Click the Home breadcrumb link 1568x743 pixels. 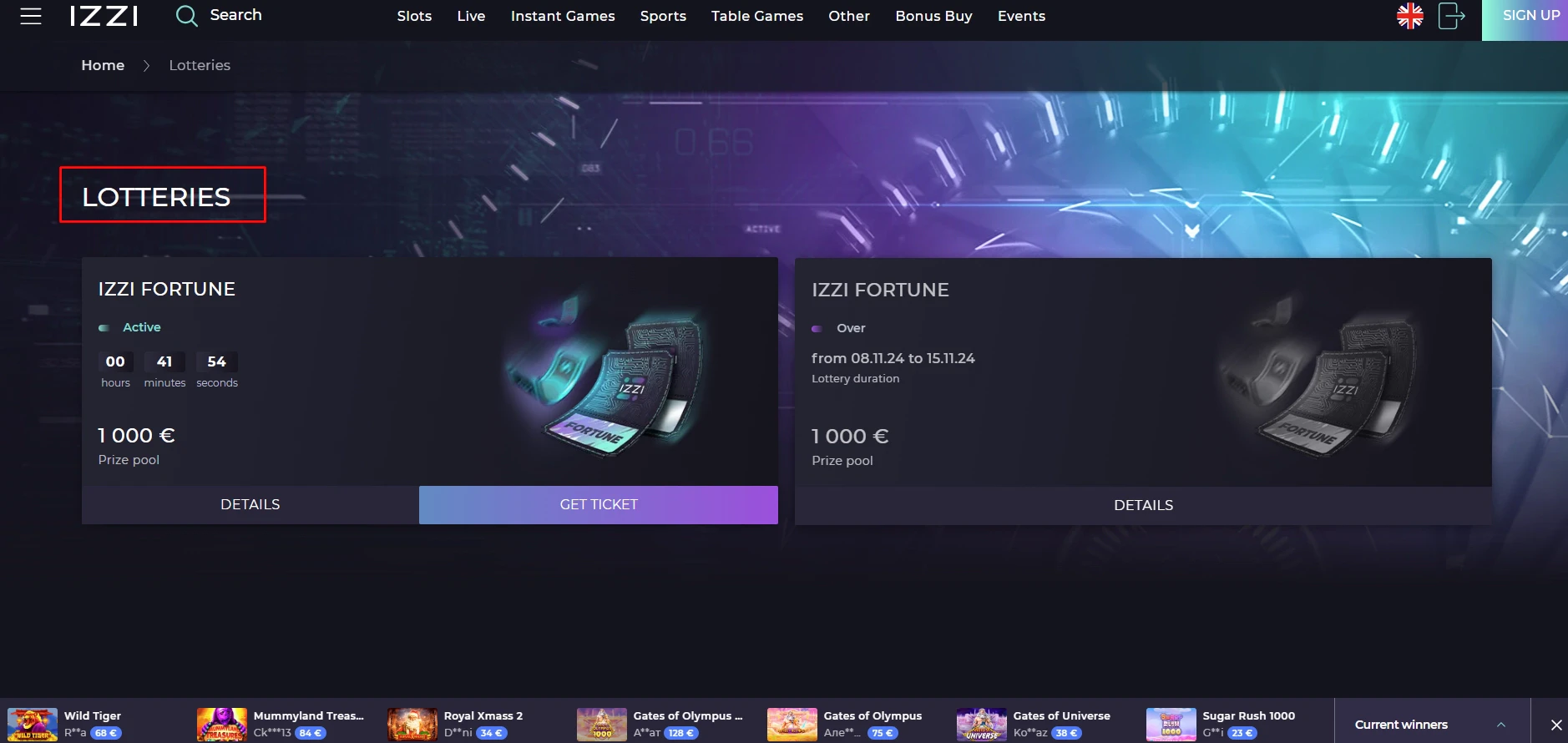coord(103,65)
